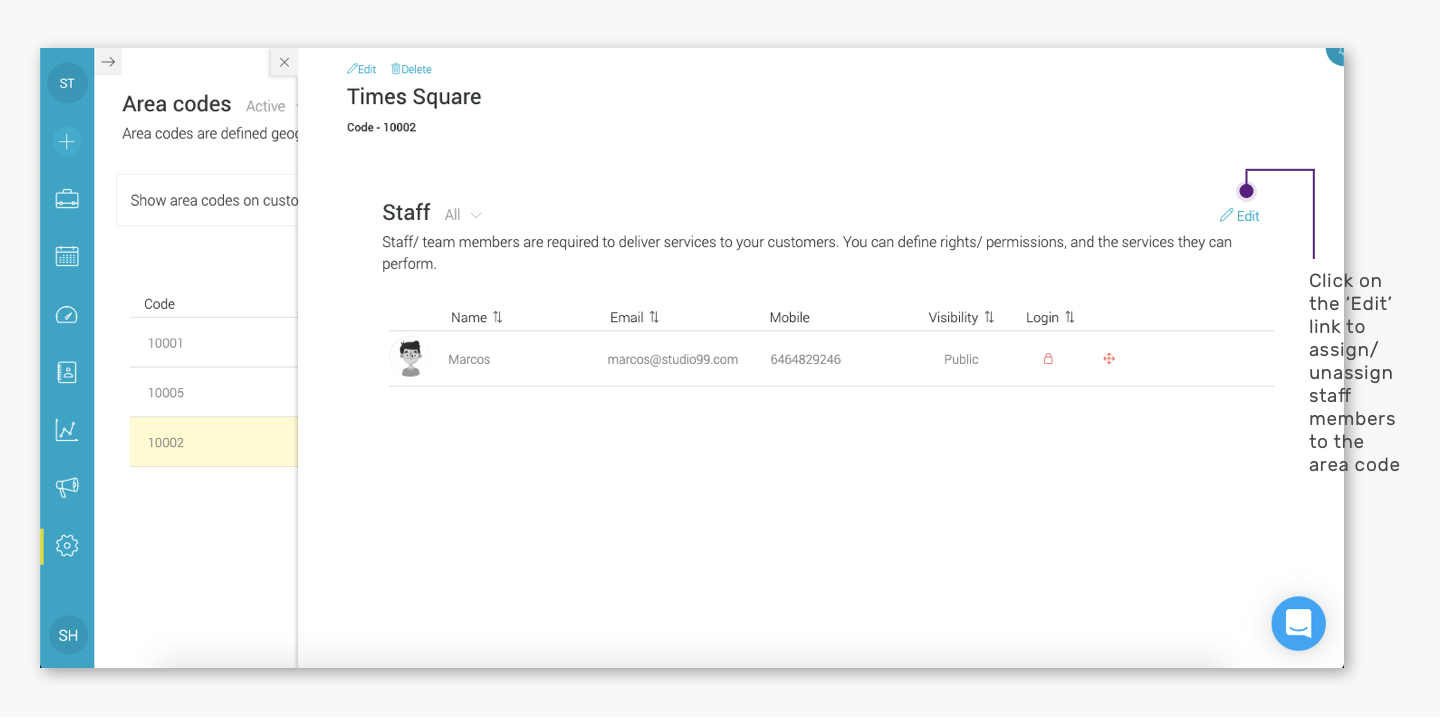This screenshot has width=1440, height=718.
Task: Open the Area codes 'Active' filter dropdown
Action: click(x=272, y=106)
